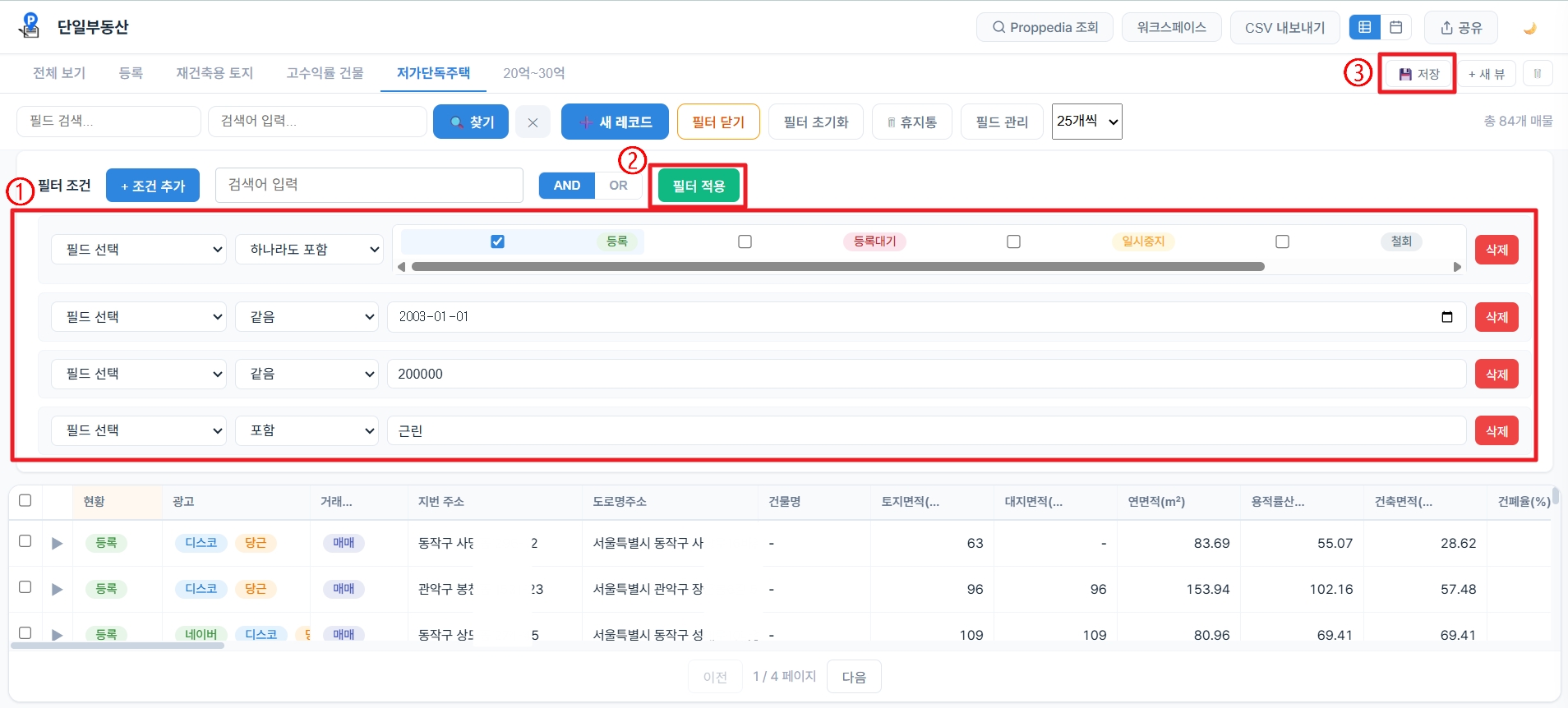Screen dimensions: 1568x708
Task: Select OR filter logic
Action: (x=618, y=186)
